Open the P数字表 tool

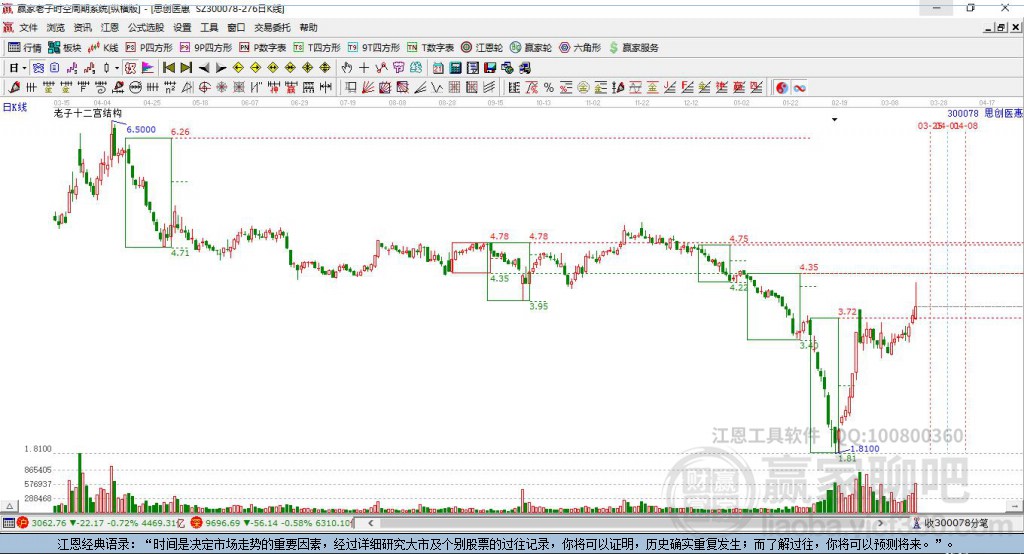coord(263,48)
